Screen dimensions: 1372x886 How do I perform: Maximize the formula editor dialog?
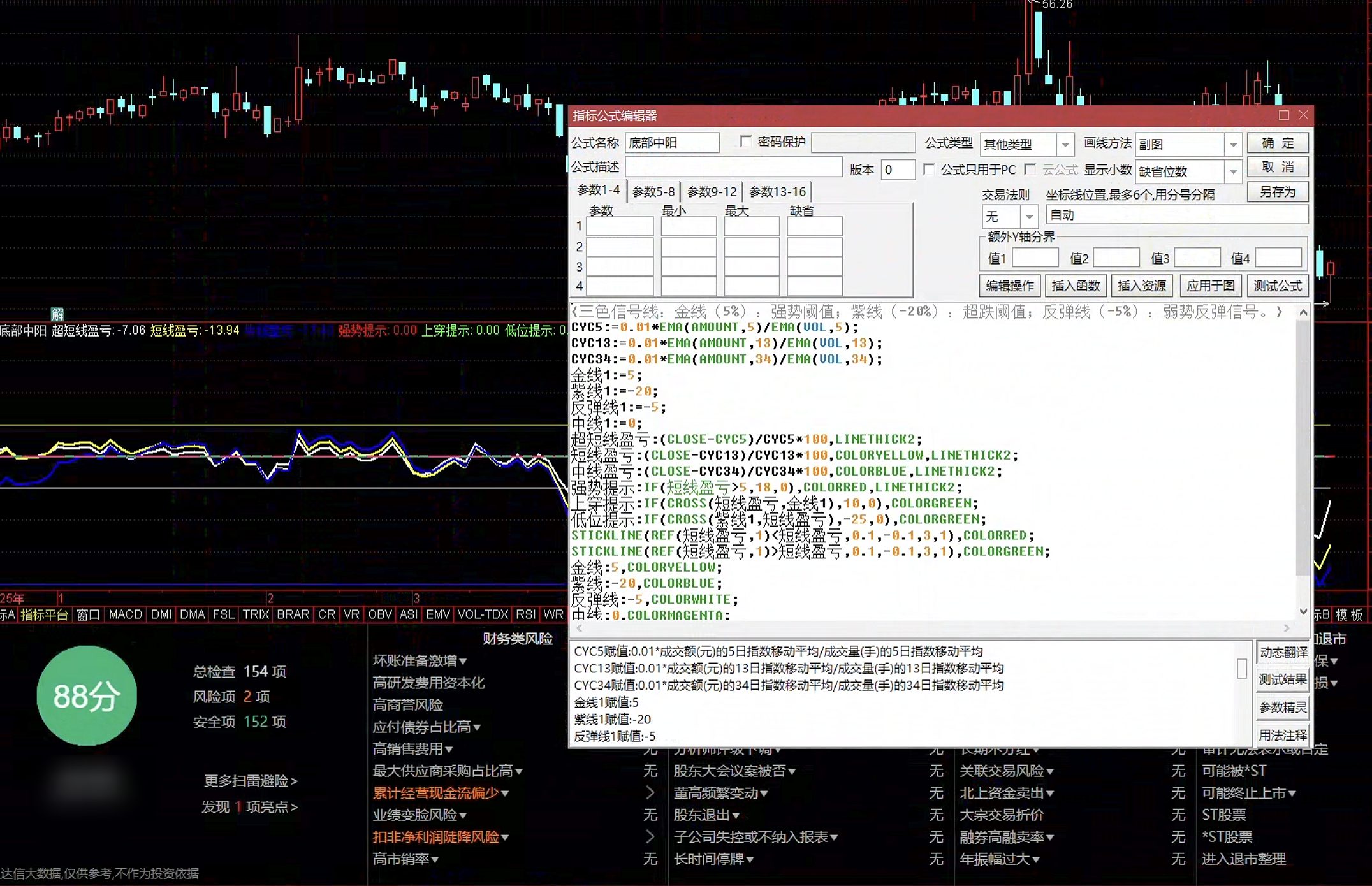click(1284, 115)
